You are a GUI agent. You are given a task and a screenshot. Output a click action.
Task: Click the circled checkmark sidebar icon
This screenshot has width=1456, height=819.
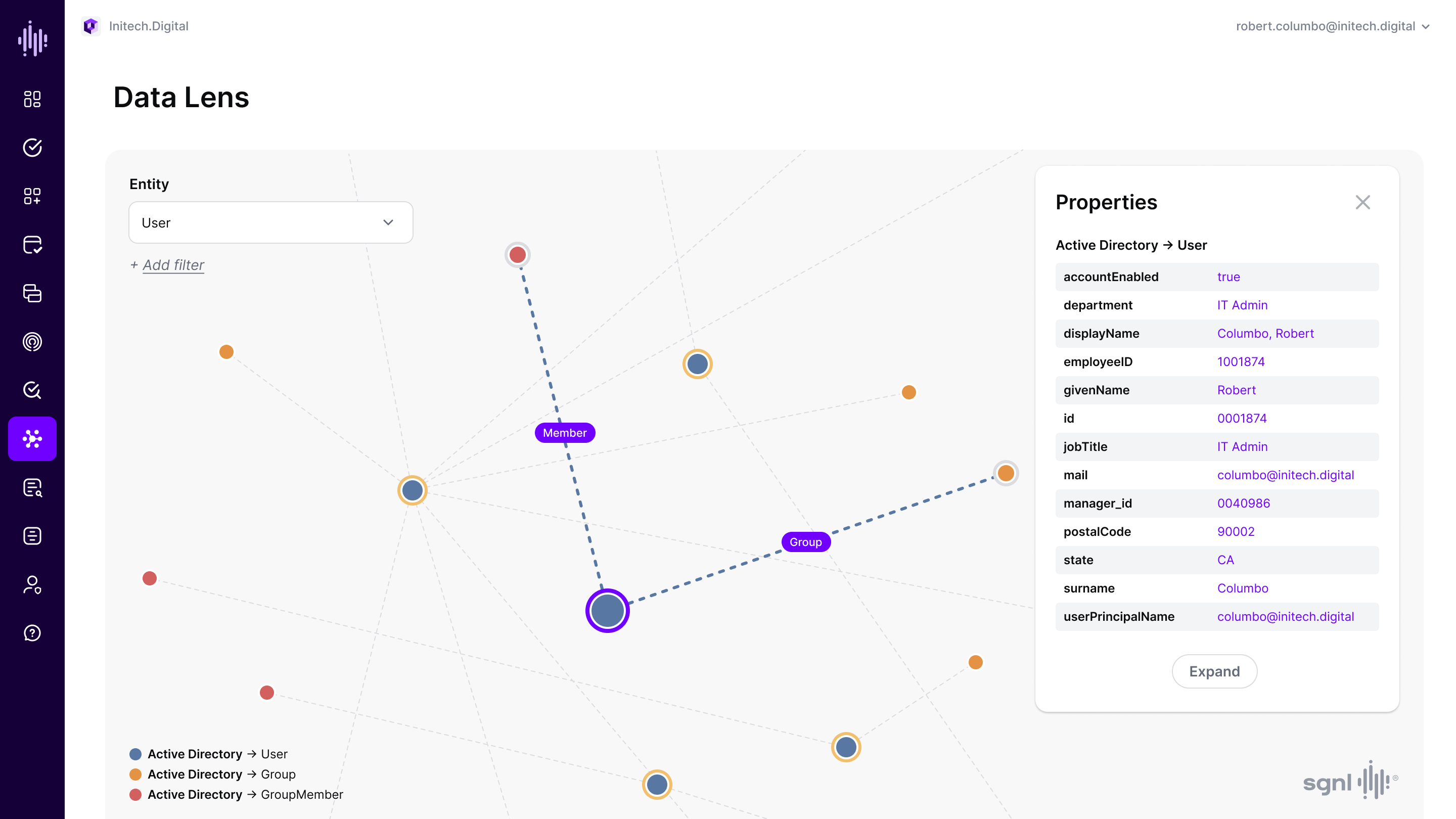click(32, 148)
